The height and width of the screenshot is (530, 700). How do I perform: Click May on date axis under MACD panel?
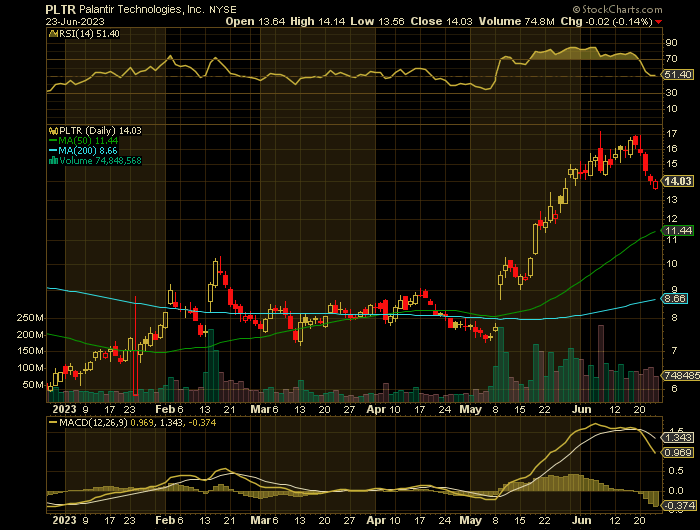471,521
